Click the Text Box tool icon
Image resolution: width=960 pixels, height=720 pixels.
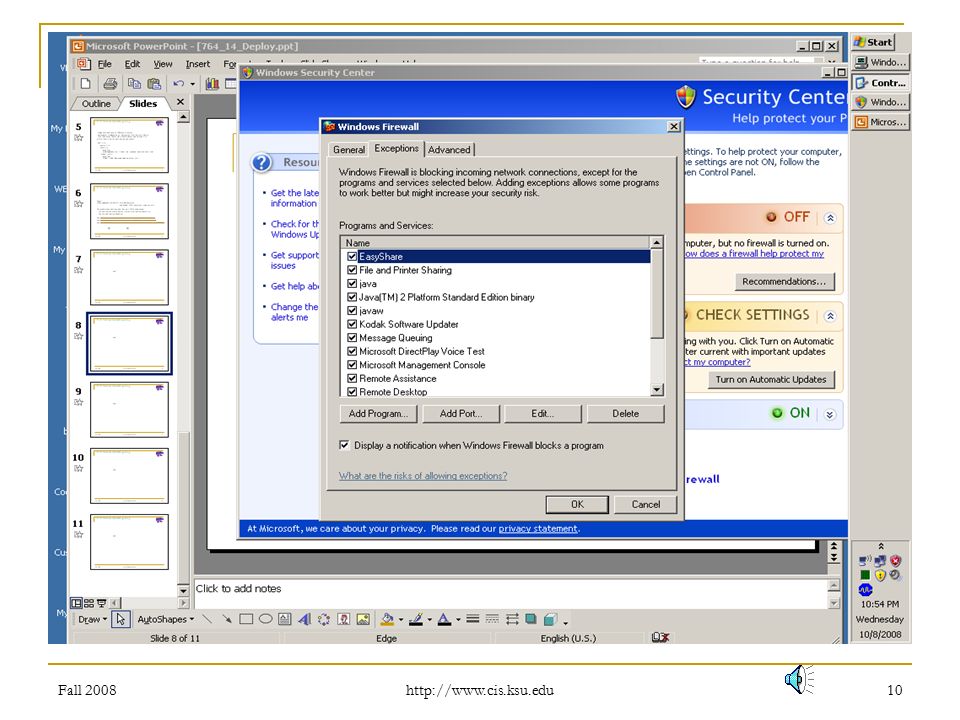click(x=285, y=619)
